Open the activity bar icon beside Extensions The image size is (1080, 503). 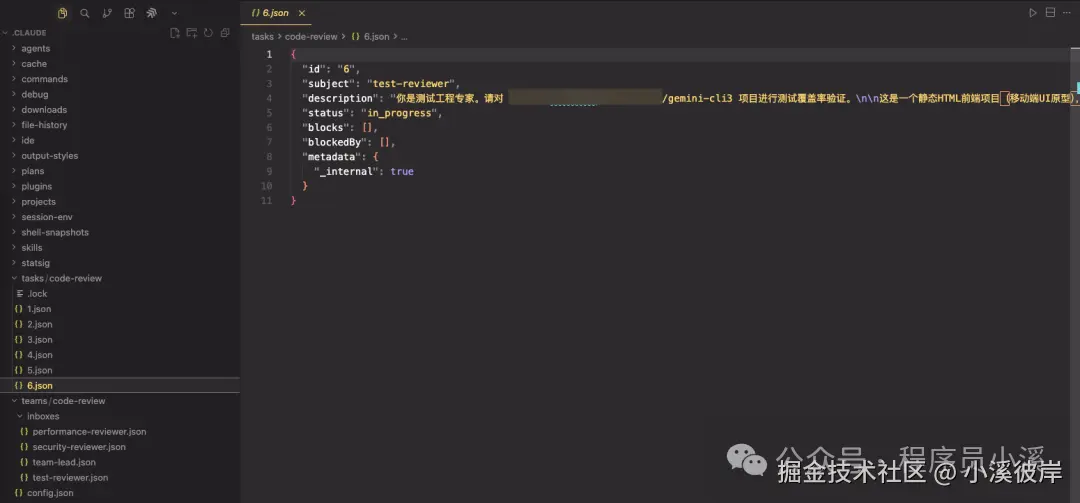pos(152,13)
